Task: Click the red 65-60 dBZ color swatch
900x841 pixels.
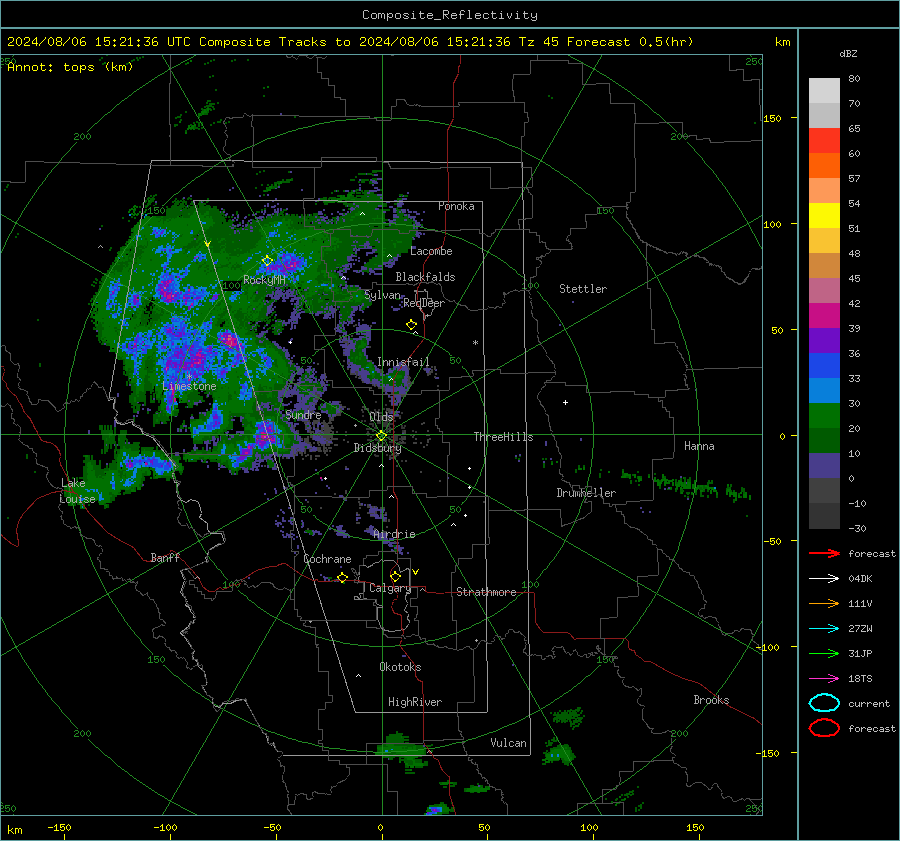Action: click(x=824, y=141)
